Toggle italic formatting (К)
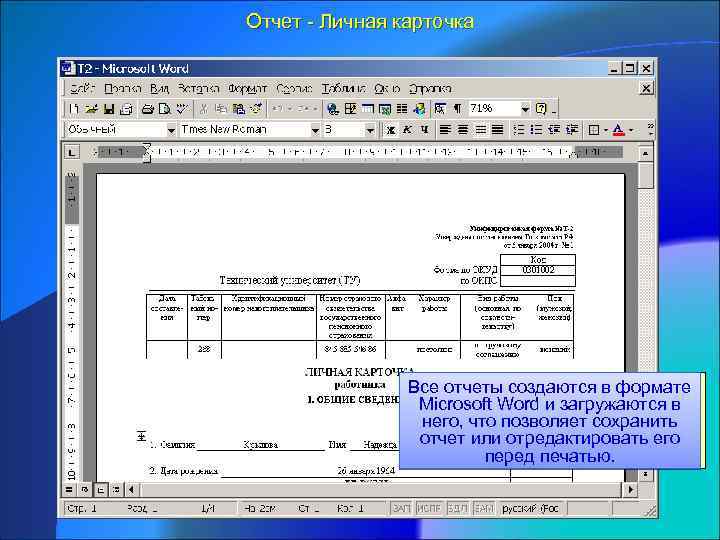This screenshot has height=540, width=720. (x=407, y=130)
